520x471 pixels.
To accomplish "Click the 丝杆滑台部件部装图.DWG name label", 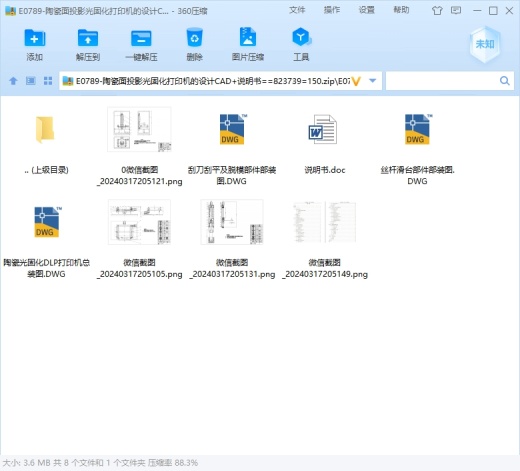I will [417, 176].
